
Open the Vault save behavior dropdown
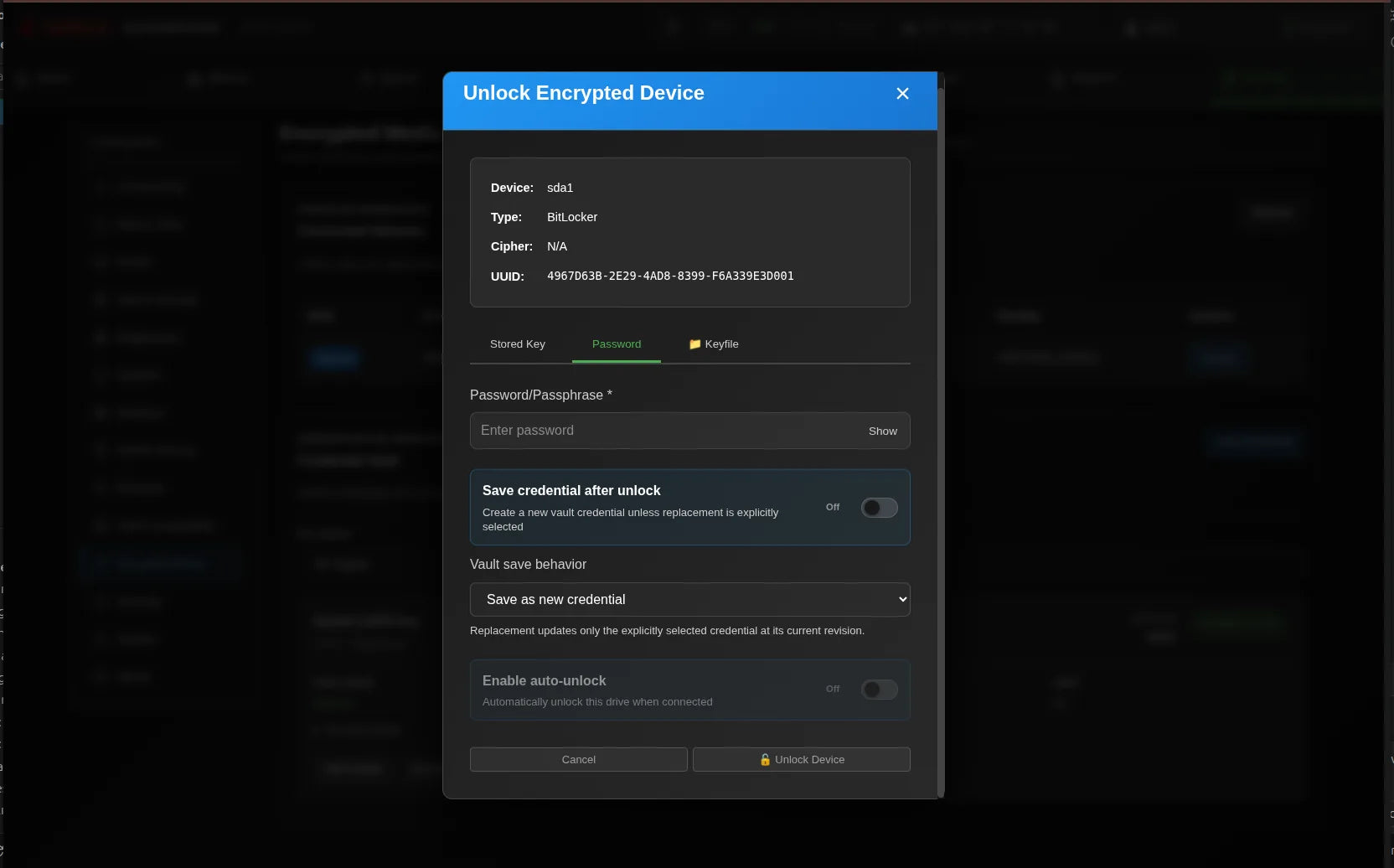(x=689, y=600)
